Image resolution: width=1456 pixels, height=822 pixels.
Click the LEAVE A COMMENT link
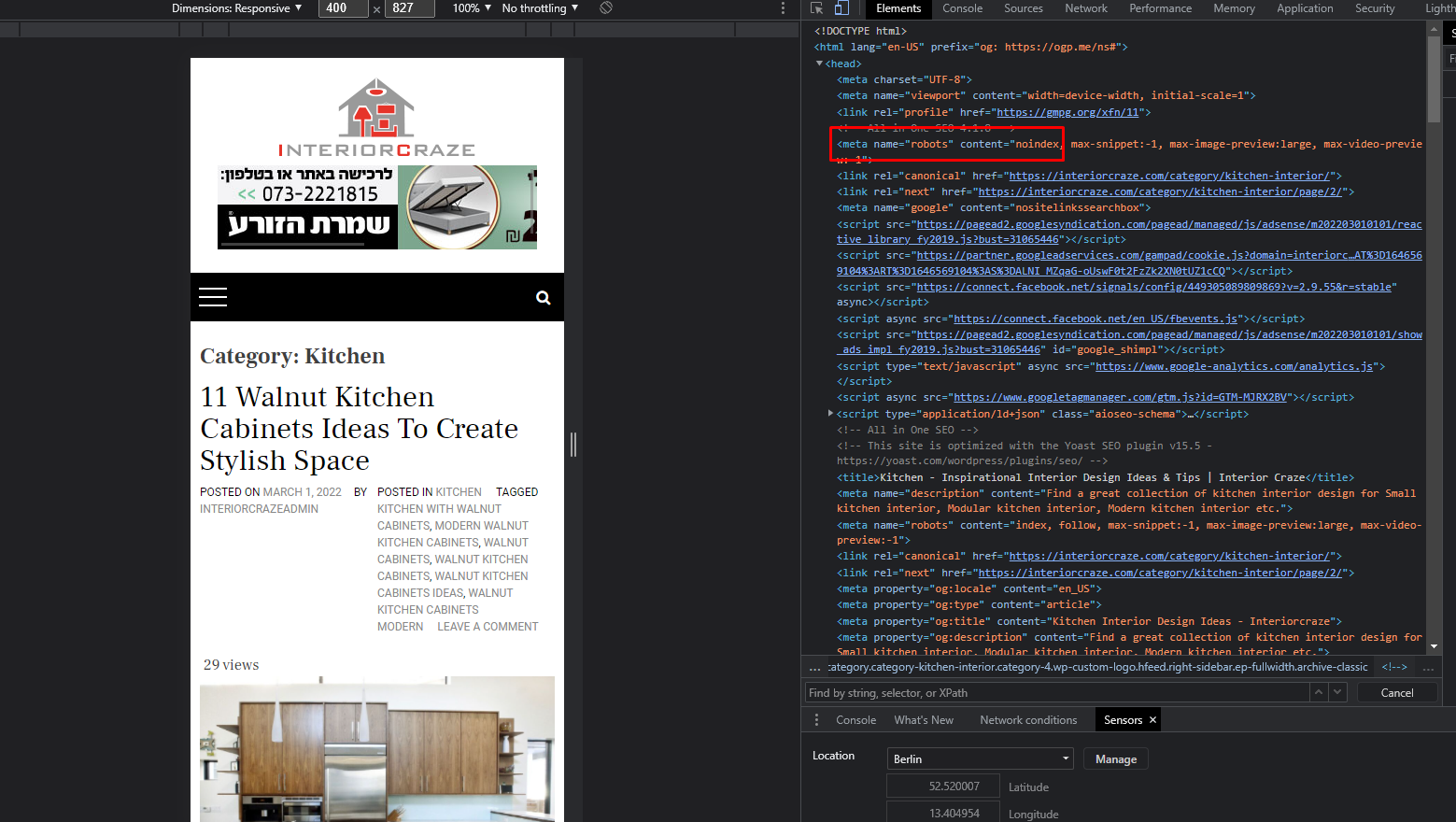488,627
